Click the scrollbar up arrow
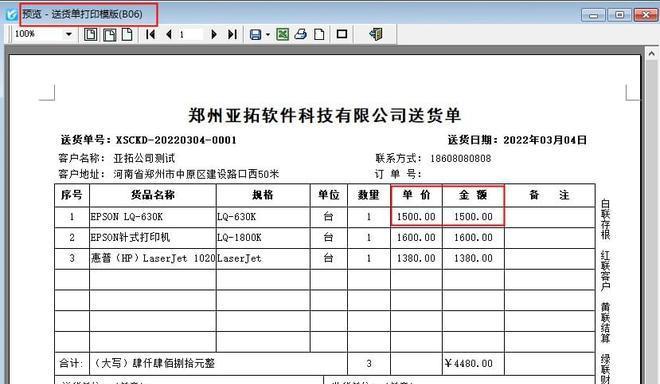The width and height of the screenshot is (660, 384). click(651, 54)
